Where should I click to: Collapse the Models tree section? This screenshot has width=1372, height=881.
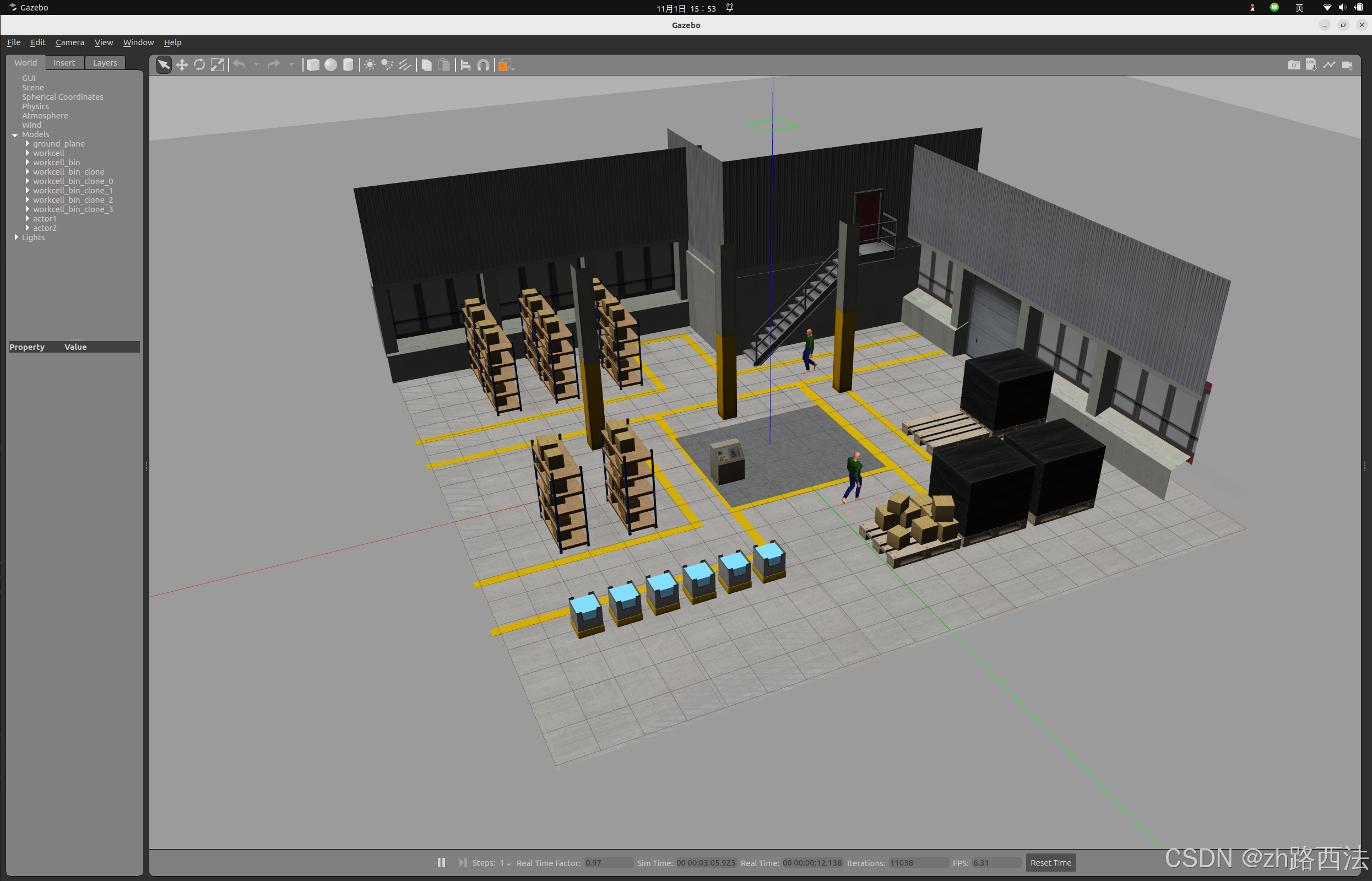(15, 134)
